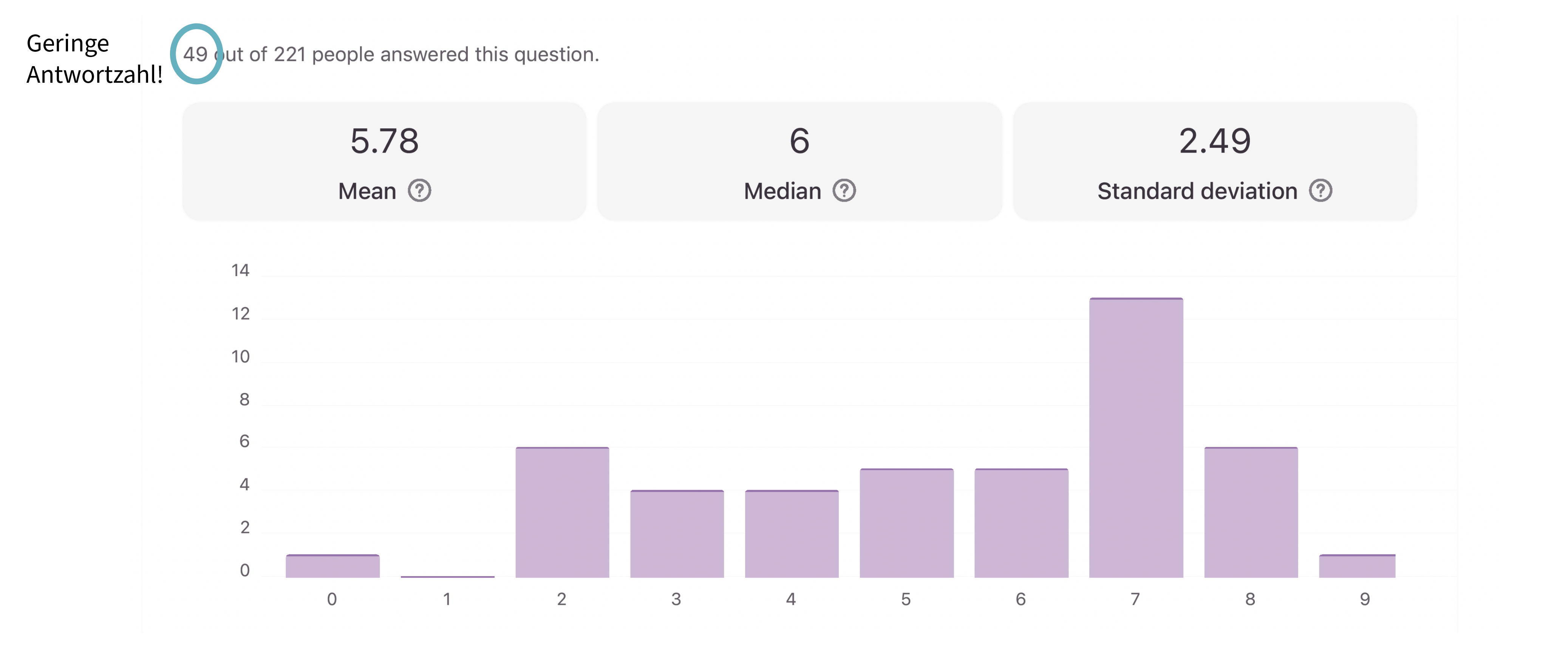
Task: Click the 2.49 Standard deviation card
Action: (x=1214, y=161)
